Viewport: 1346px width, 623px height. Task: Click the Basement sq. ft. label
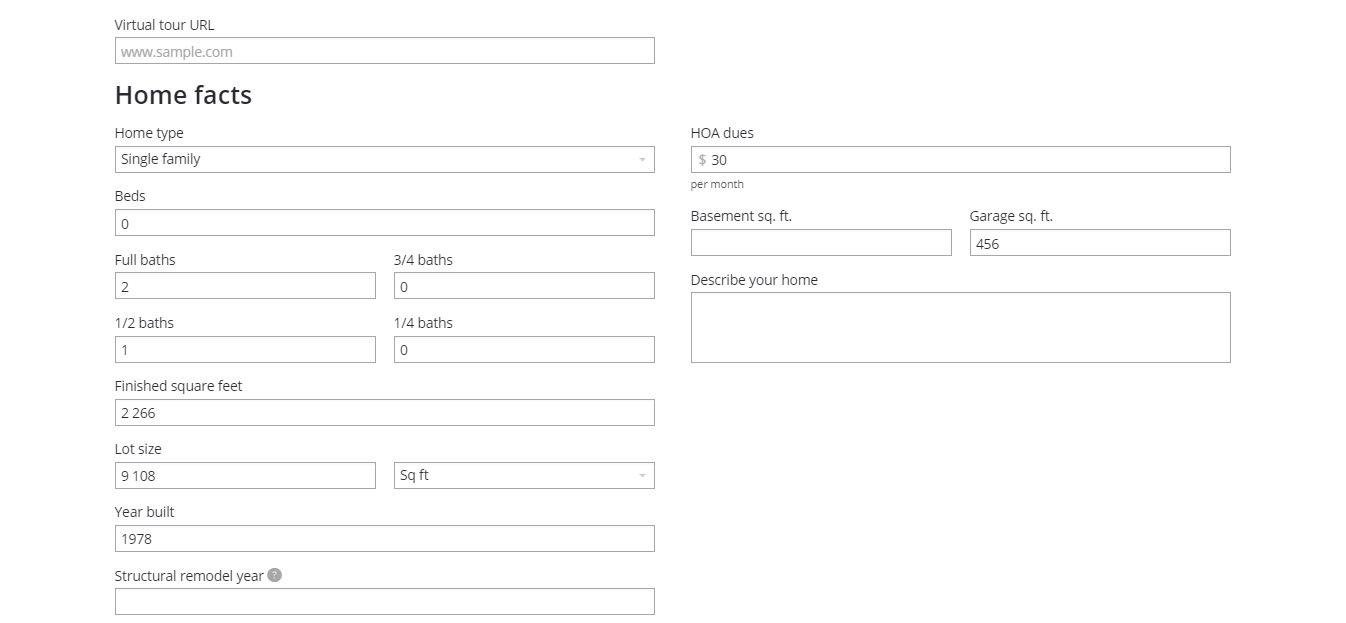(741, 216)
